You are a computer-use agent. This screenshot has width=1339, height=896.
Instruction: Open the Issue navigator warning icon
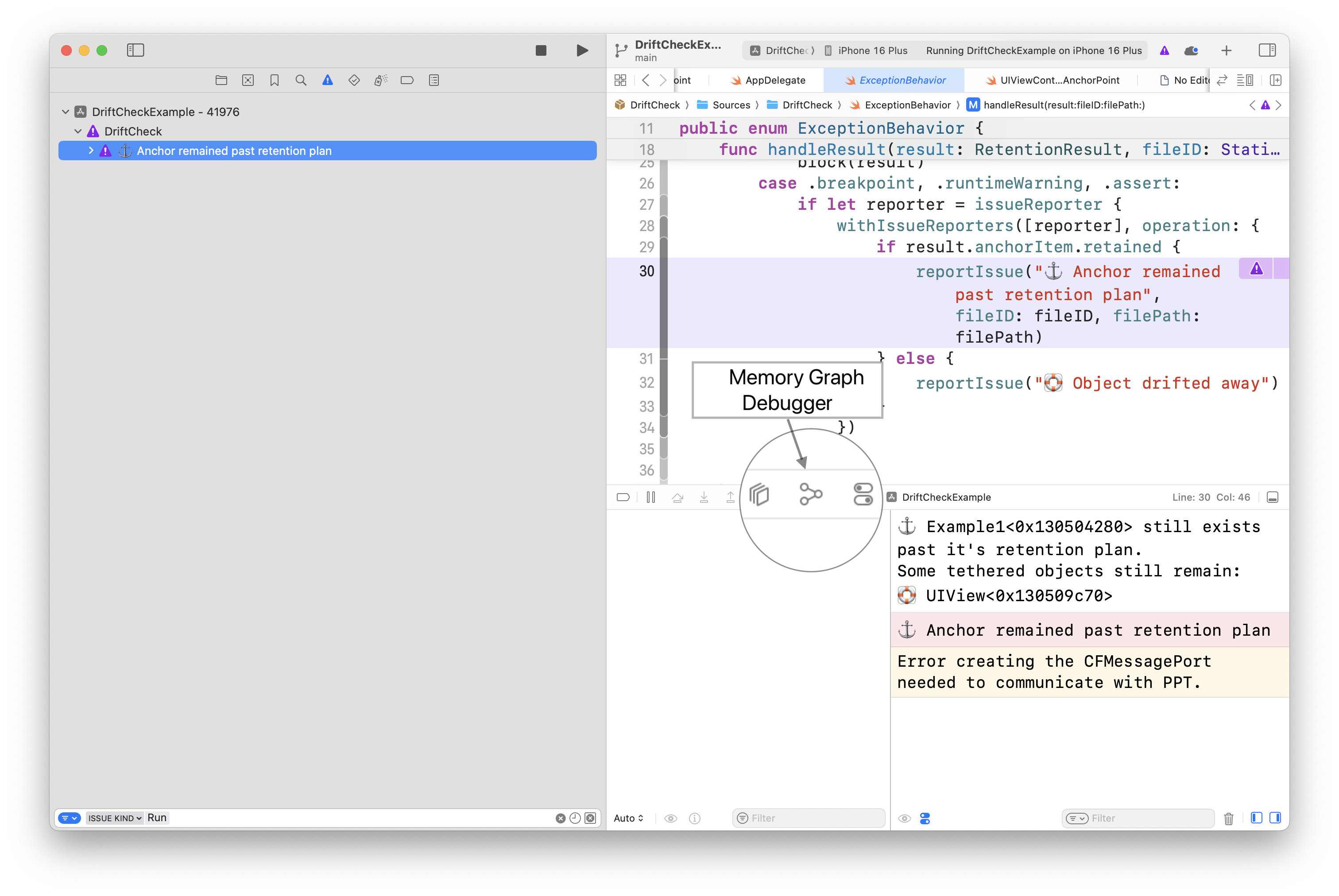pos(328,81)
